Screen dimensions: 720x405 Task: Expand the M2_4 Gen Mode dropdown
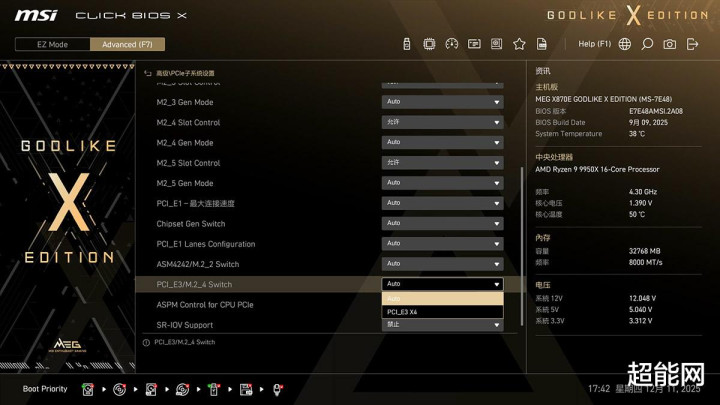(442, 142)
